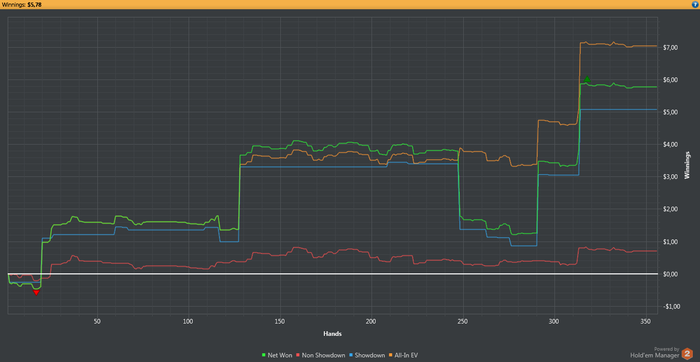Click the 300 hands axis label
700x362 pixels.
pyautogui.click(x=554, y=321)
